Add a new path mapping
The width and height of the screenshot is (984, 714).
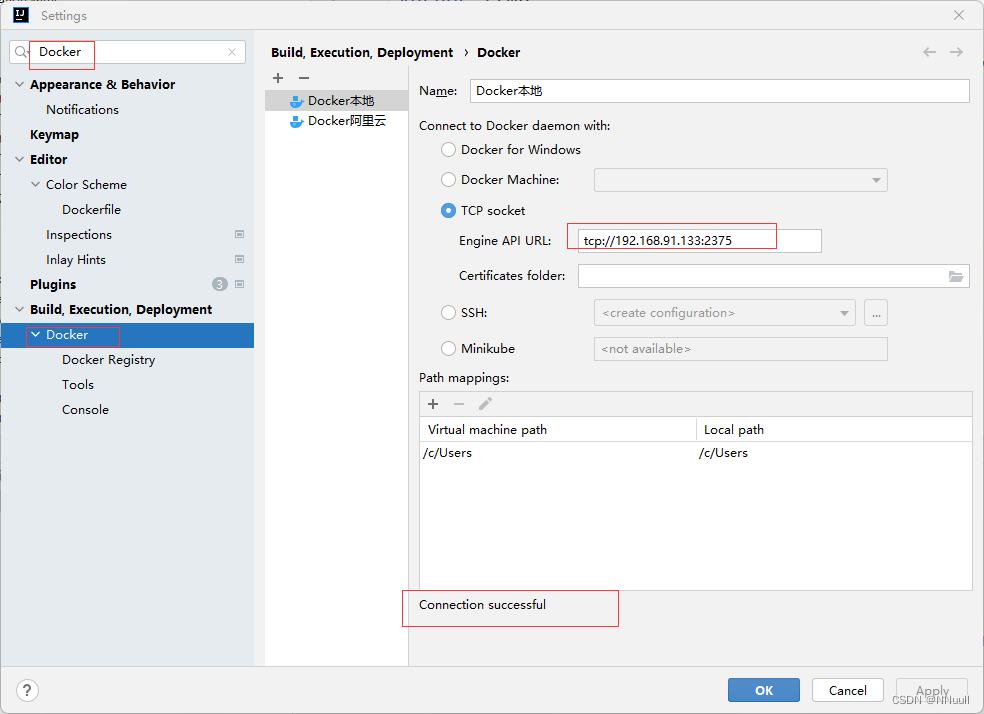[x=433, y=404]
